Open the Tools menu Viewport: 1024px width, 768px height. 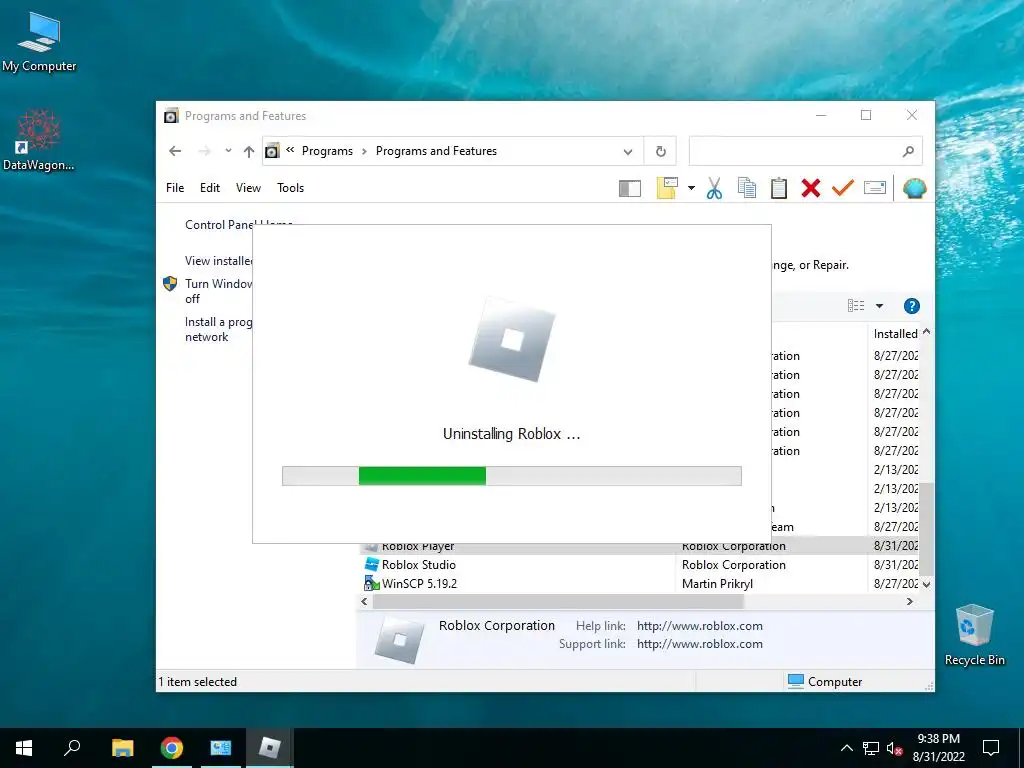tap(290, 187)
